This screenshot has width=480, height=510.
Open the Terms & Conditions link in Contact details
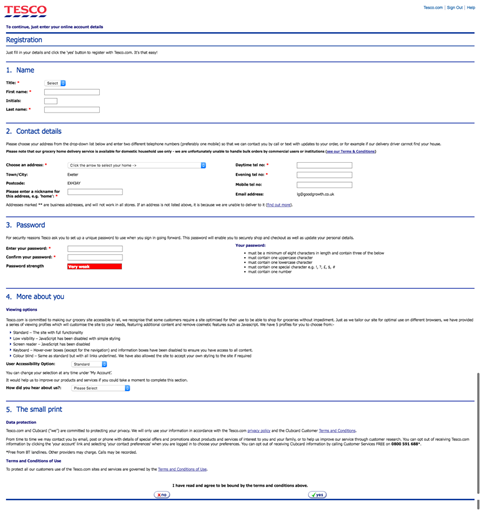click(x=350, y=151)
